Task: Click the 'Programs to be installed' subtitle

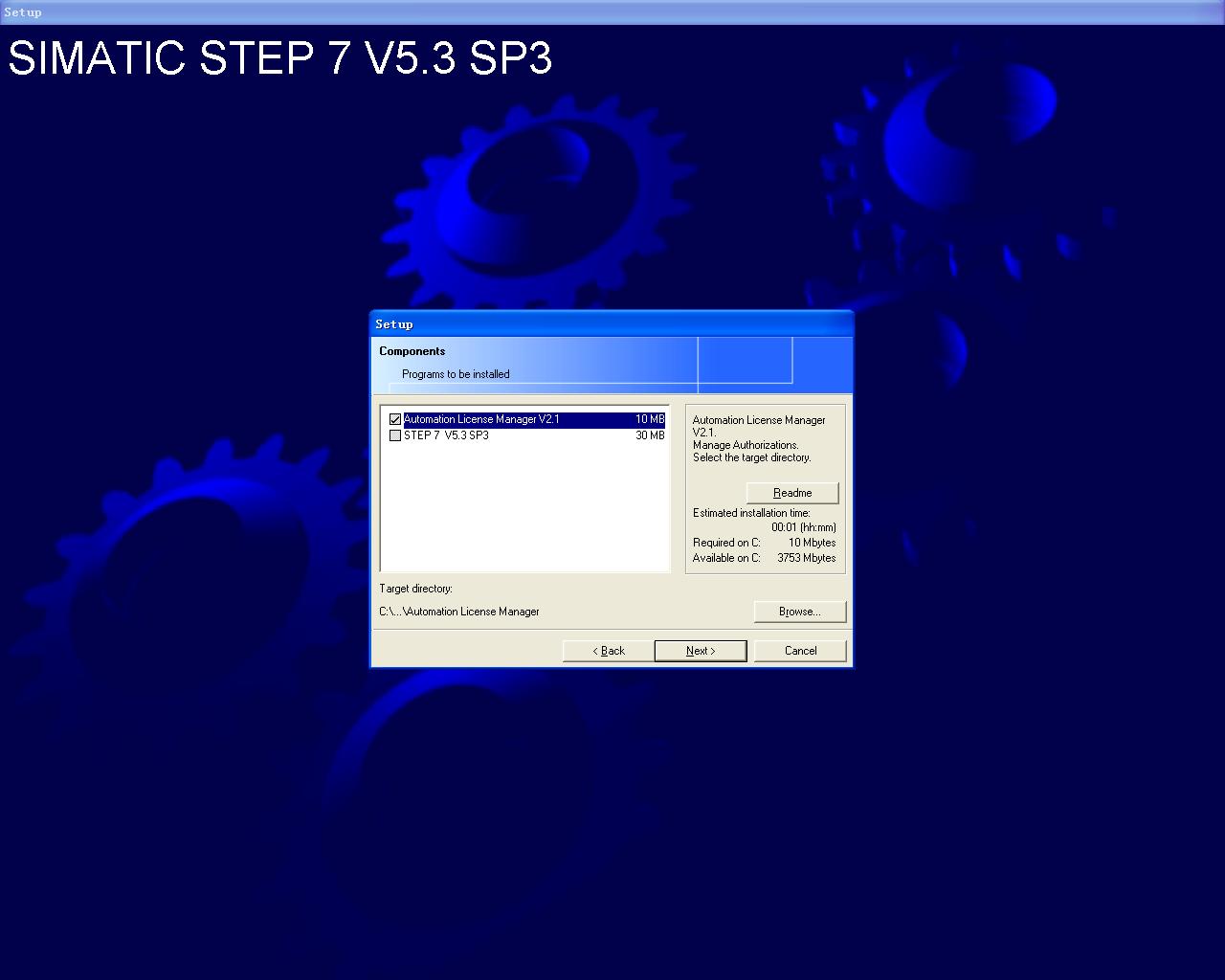Action: 456,374
